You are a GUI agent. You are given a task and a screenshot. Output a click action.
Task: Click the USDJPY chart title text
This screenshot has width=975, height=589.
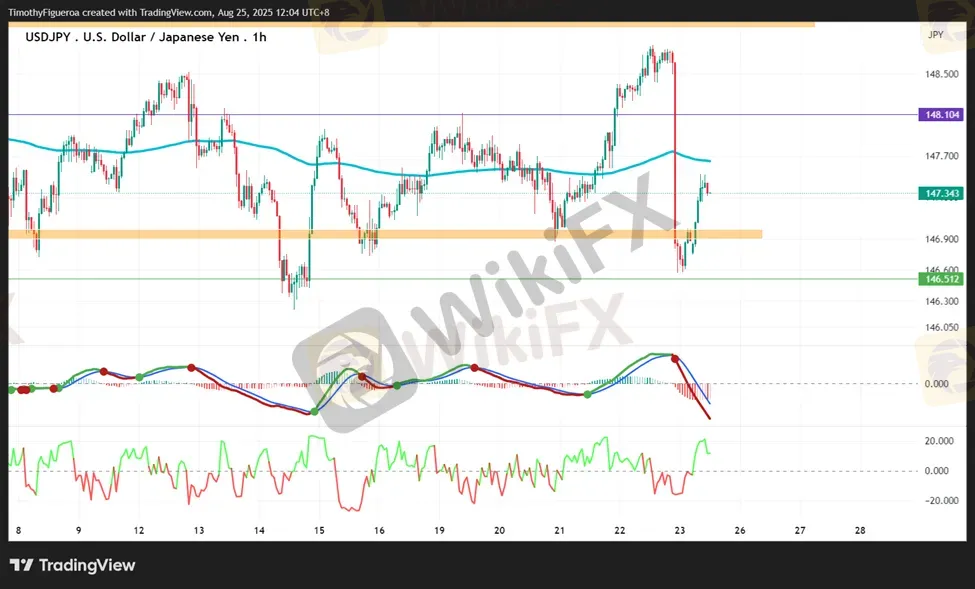tap(146, 37)
